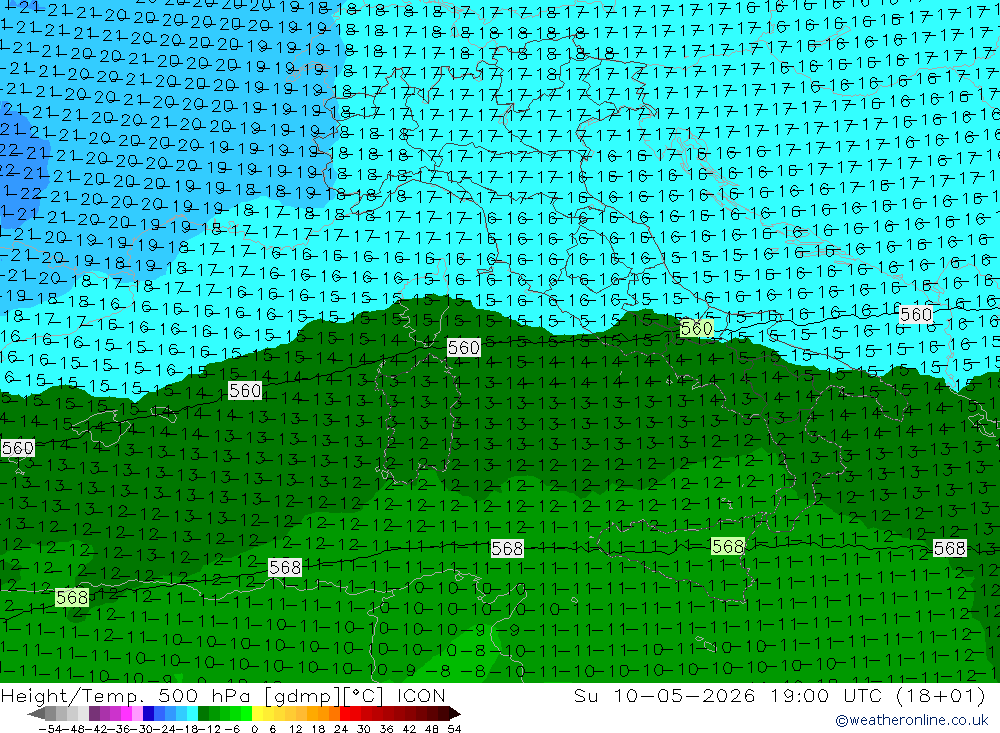This screenshot has width=1000, height=733.
Task: Click the gray left arrow of color scale
Action: [36, 713]
